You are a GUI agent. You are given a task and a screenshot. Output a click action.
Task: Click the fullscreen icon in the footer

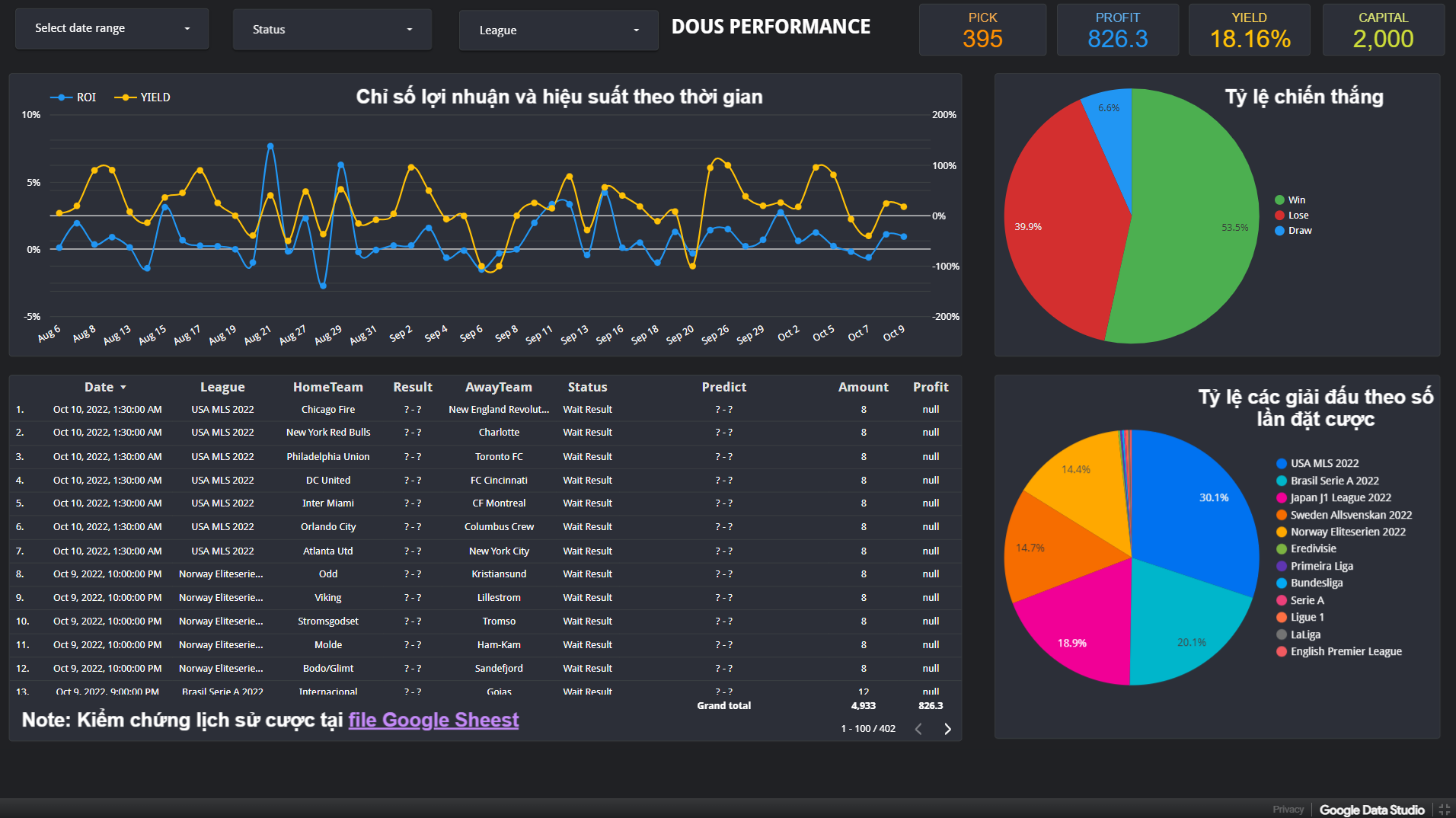pyautogui.click(x=1444, y=810)
